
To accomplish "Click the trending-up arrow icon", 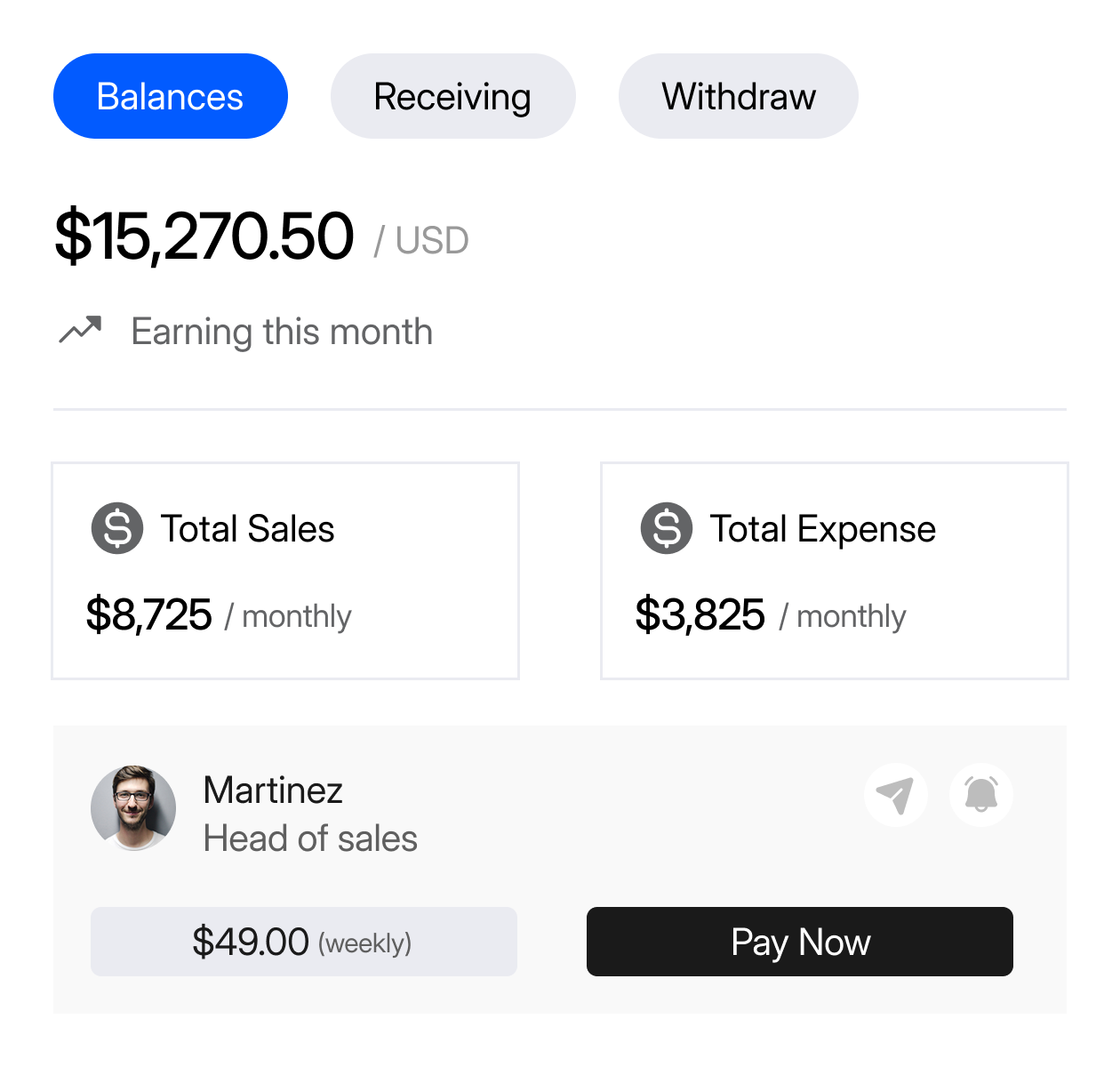I will click(80, 330).
